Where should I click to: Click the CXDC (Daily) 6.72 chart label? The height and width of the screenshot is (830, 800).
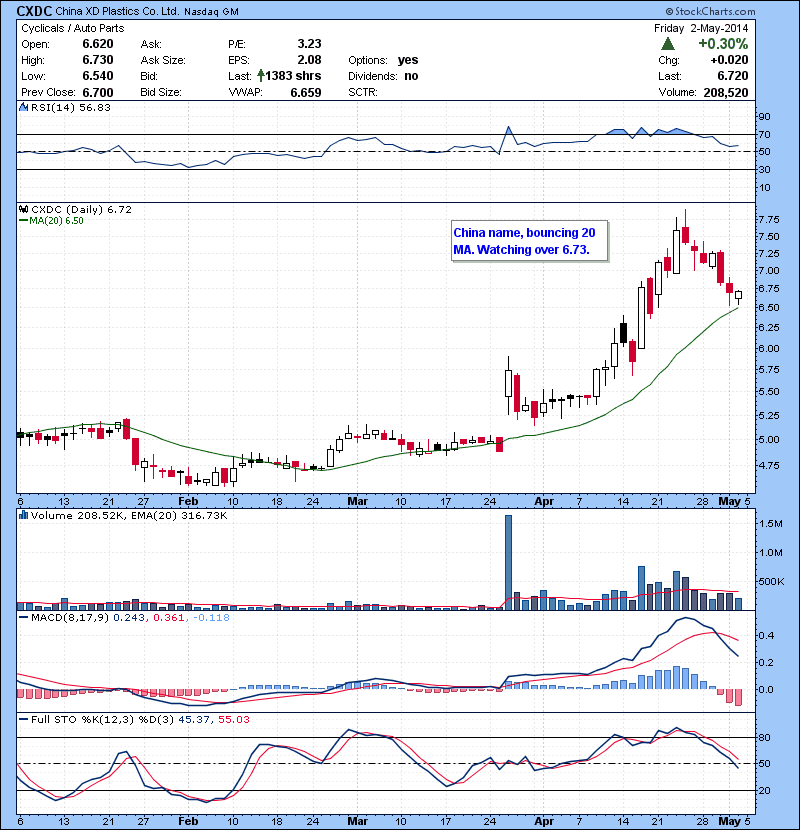[x=81, y=210]
